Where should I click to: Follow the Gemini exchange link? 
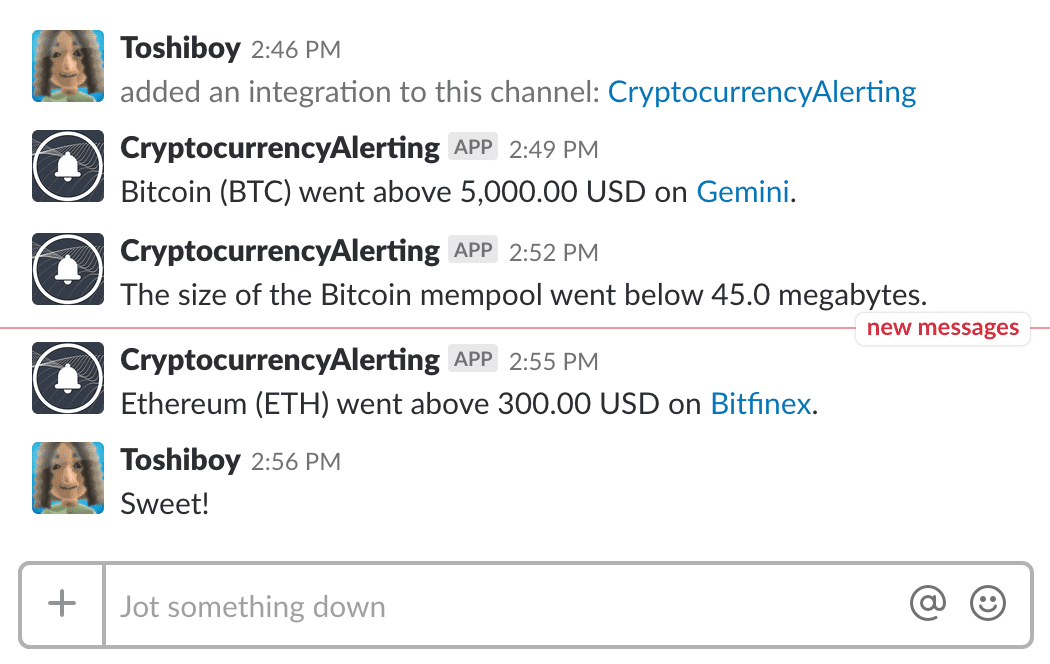tap(743, 191)
